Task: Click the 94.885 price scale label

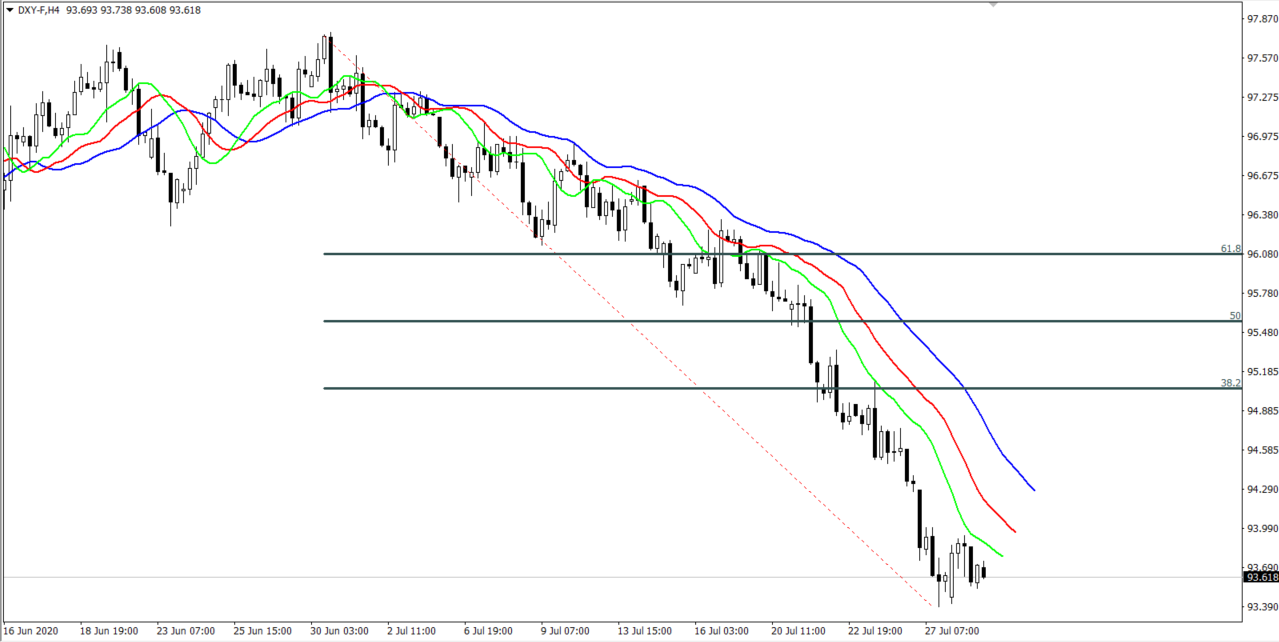Action: 1259,411
